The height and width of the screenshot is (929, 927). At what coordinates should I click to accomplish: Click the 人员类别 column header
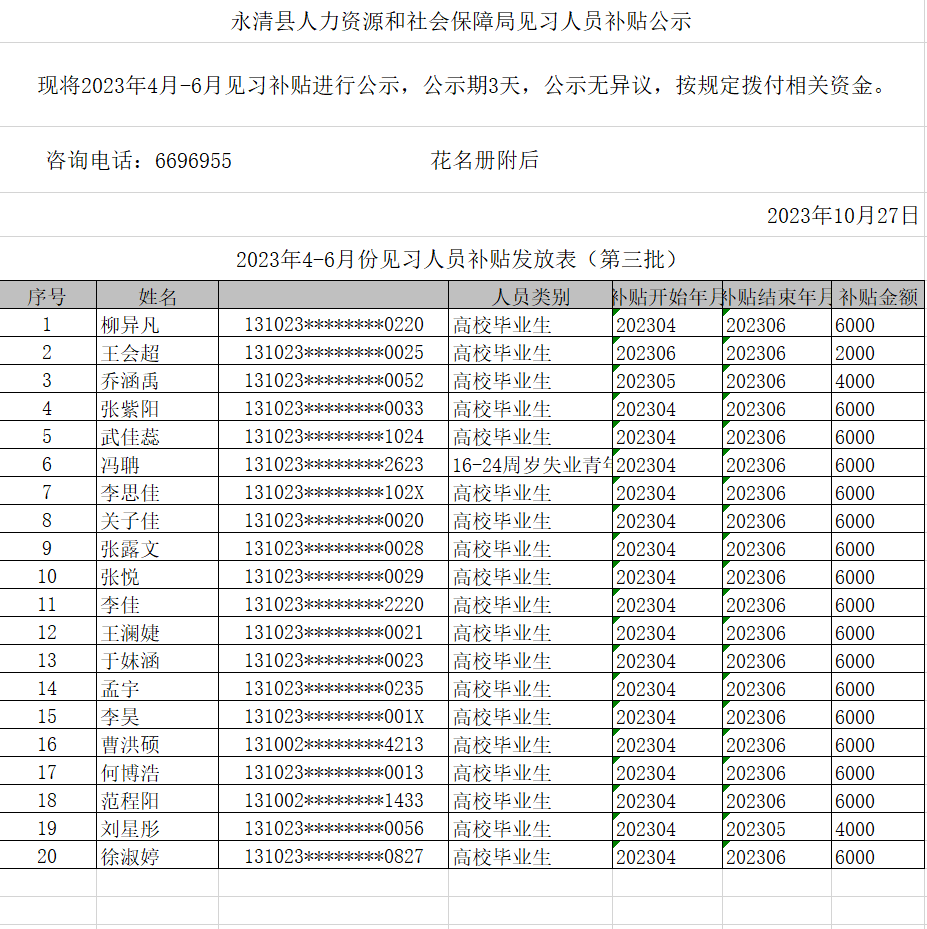[x=531, y=296]
